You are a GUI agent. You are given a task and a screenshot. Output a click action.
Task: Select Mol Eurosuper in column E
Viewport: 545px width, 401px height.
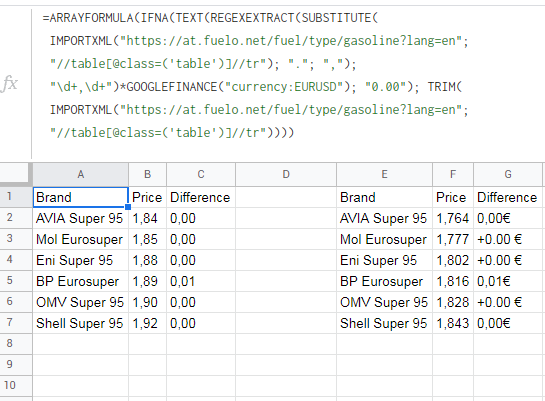point(384,239)
